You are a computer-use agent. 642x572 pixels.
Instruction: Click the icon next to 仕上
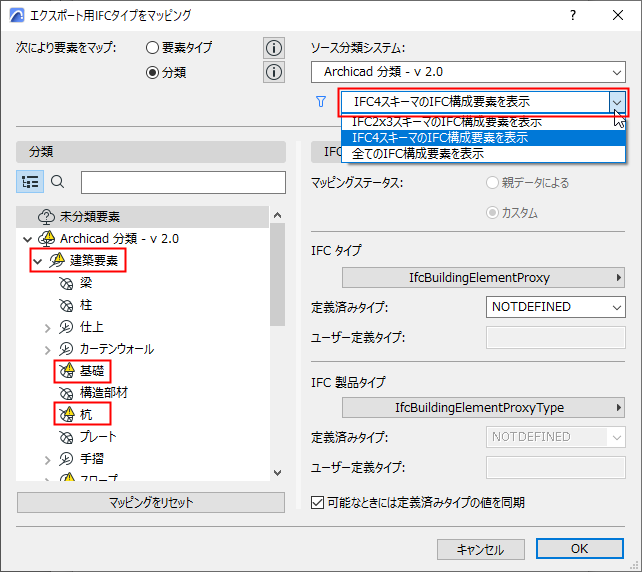coord(66,327)
